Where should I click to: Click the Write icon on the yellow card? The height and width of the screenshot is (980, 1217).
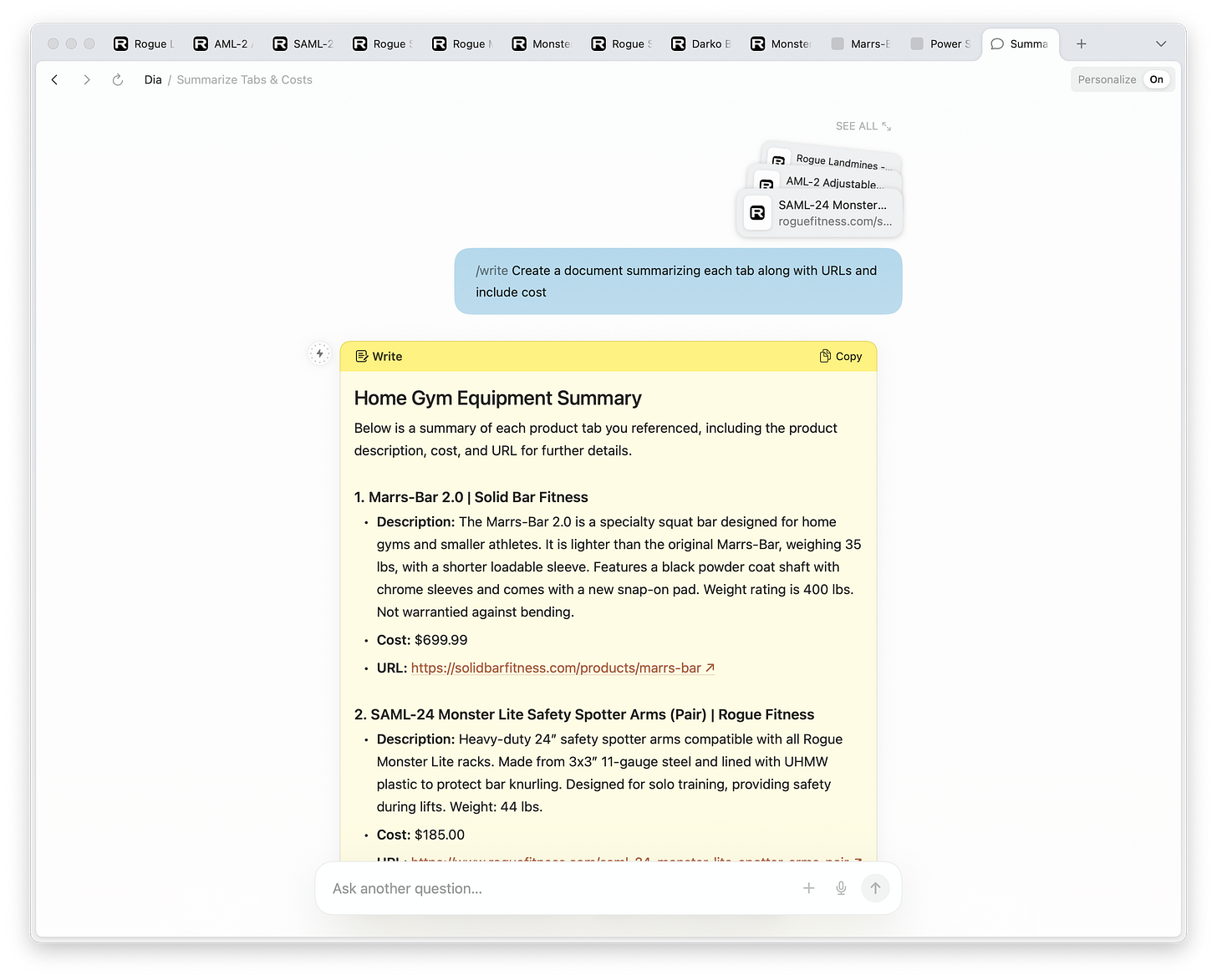click(361, 356)
